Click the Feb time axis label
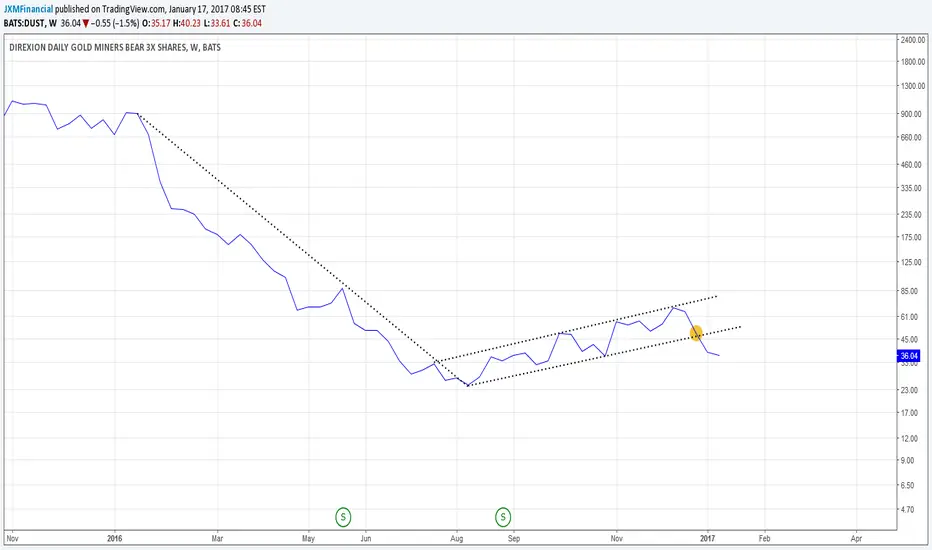This screenshot has height=550, width=932. pyautogui.click(x=764, y=539)
